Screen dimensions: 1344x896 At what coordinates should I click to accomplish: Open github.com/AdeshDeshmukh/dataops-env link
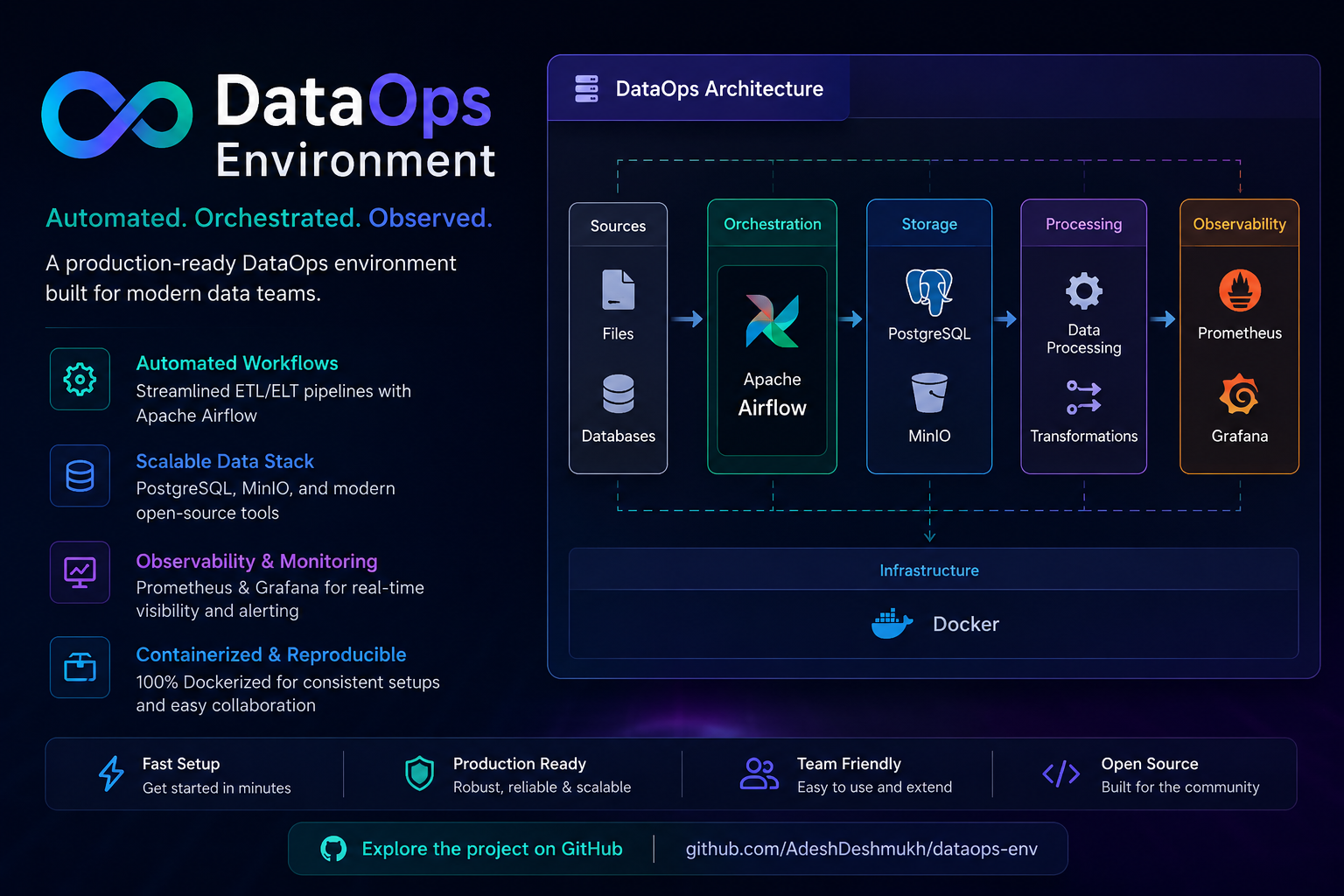coord(861,849)
